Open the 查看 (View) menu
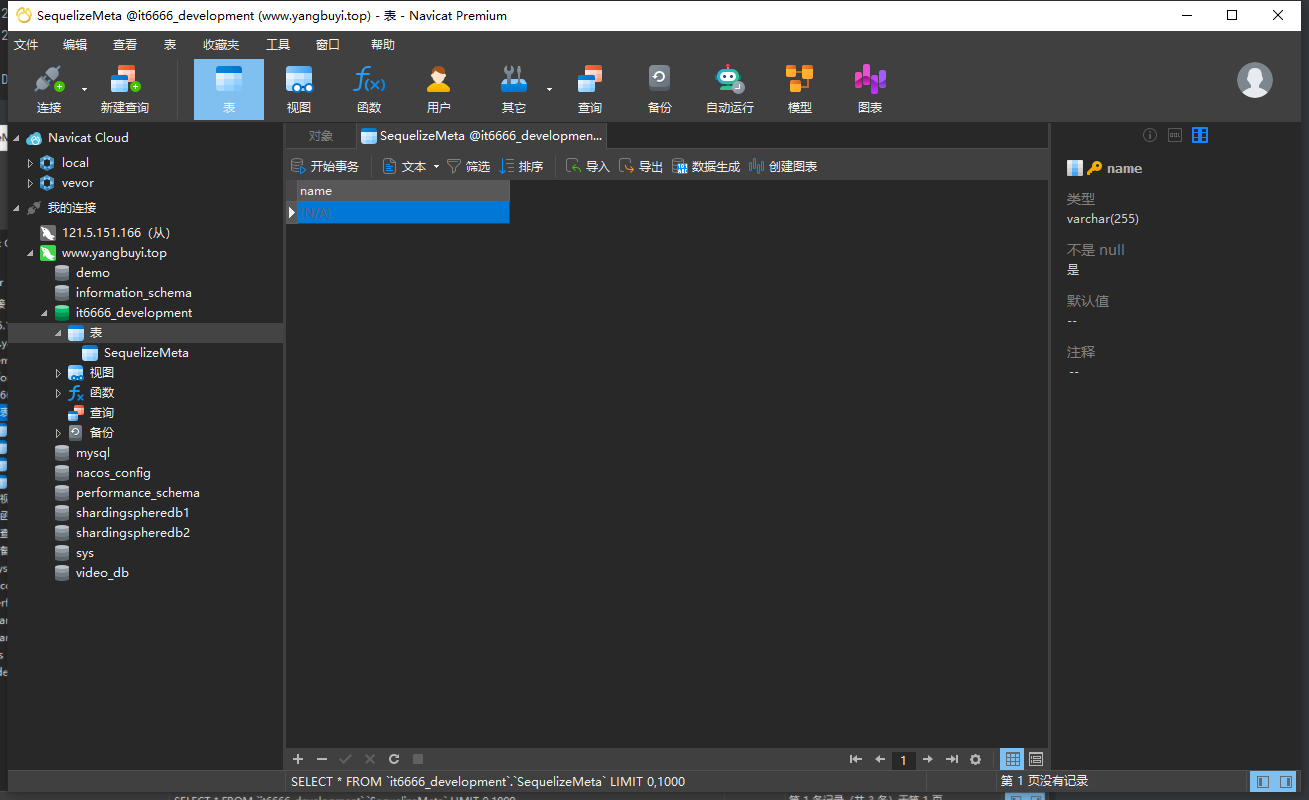This screenshot has height=800, width=1309. [x=125, y=45]
